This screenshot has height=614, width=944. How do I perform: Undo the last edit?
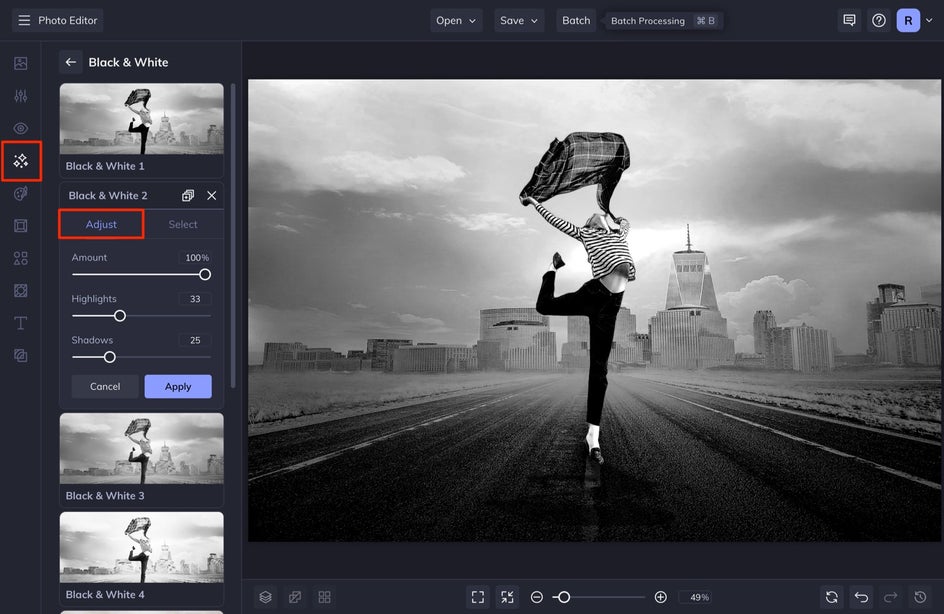click(861, 597)
